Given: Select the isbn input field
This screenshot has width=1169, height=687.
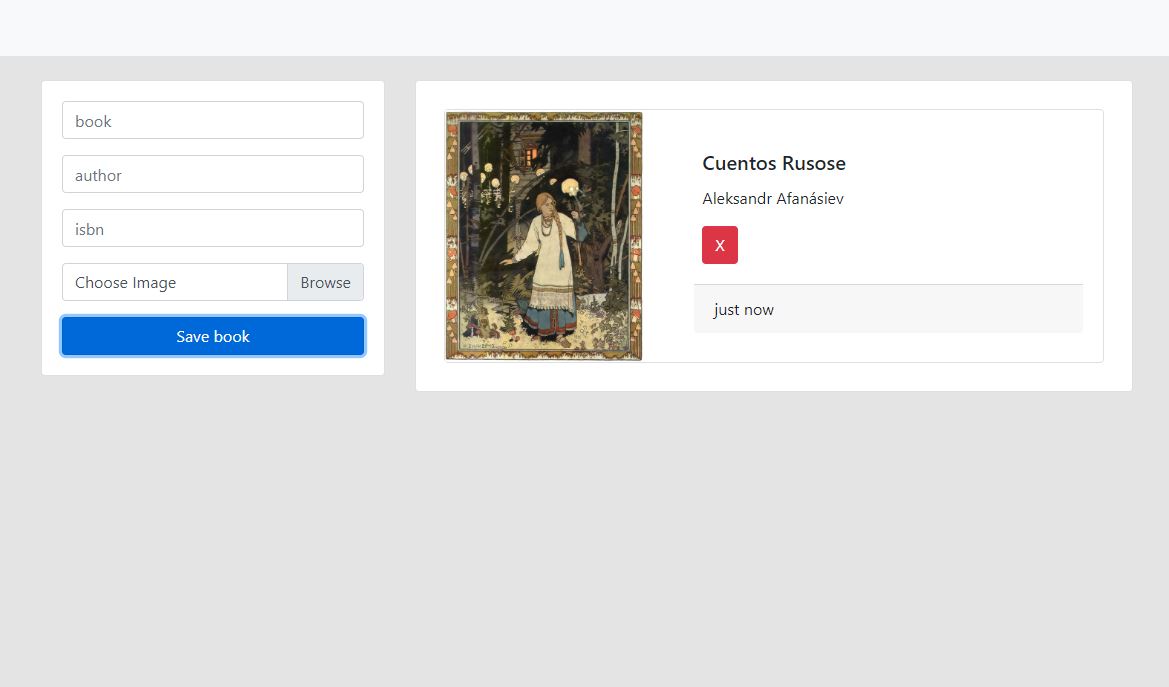Looking at the screenshot, I should [212, 228].
